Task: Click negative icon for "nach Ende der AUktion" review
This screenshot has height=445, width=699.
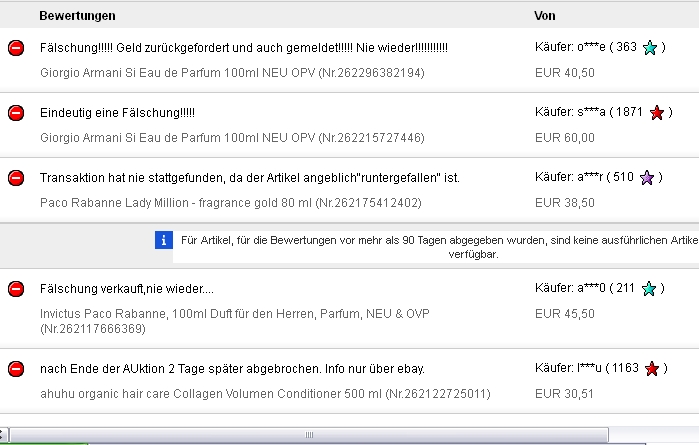Action: (16, 369)
